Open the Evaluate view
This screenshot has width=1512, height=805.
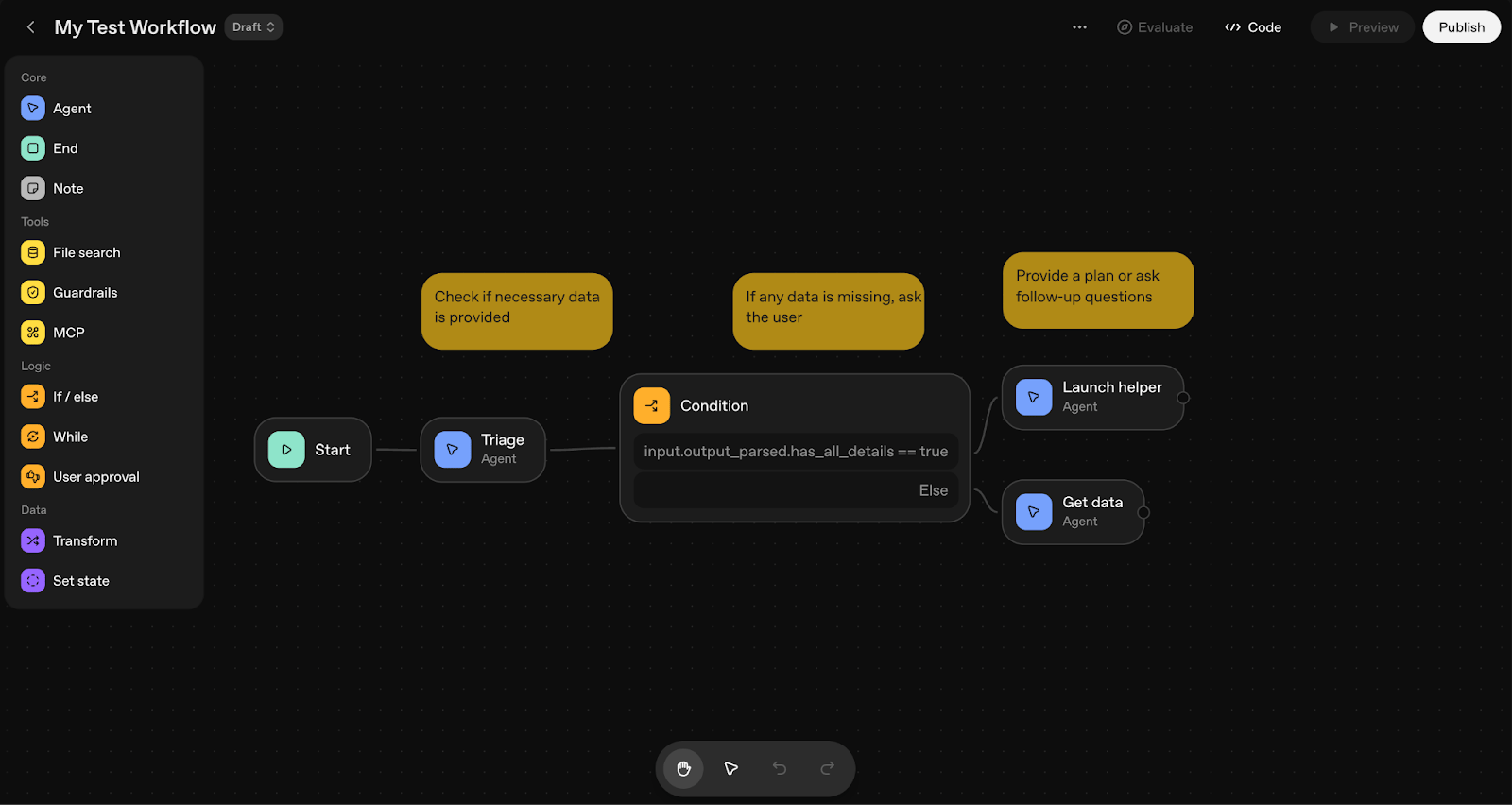(x=1155, y=27)
